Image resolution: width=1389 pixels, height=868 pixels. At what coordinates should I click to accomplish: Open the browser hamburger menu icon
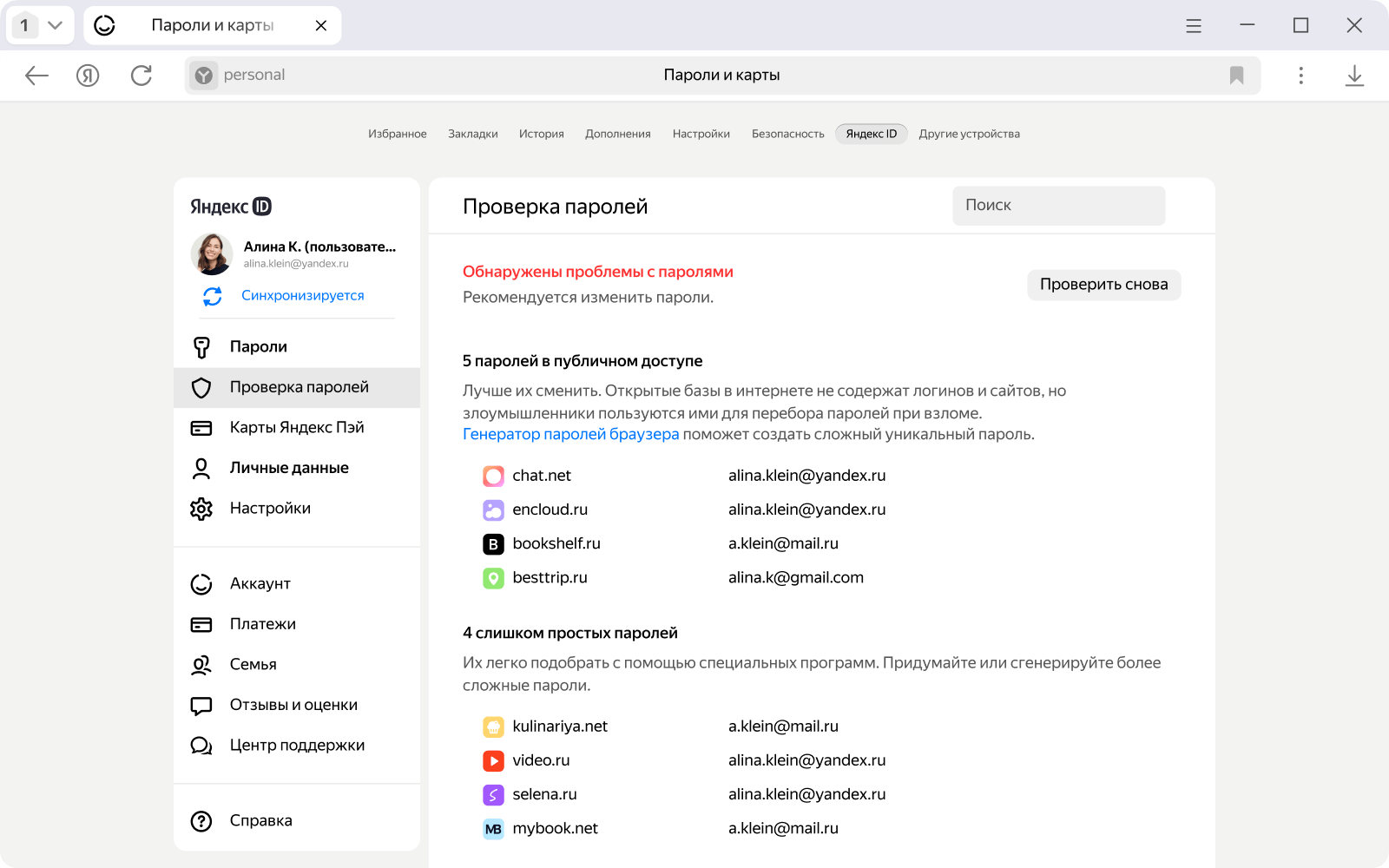pos(1194,26)
